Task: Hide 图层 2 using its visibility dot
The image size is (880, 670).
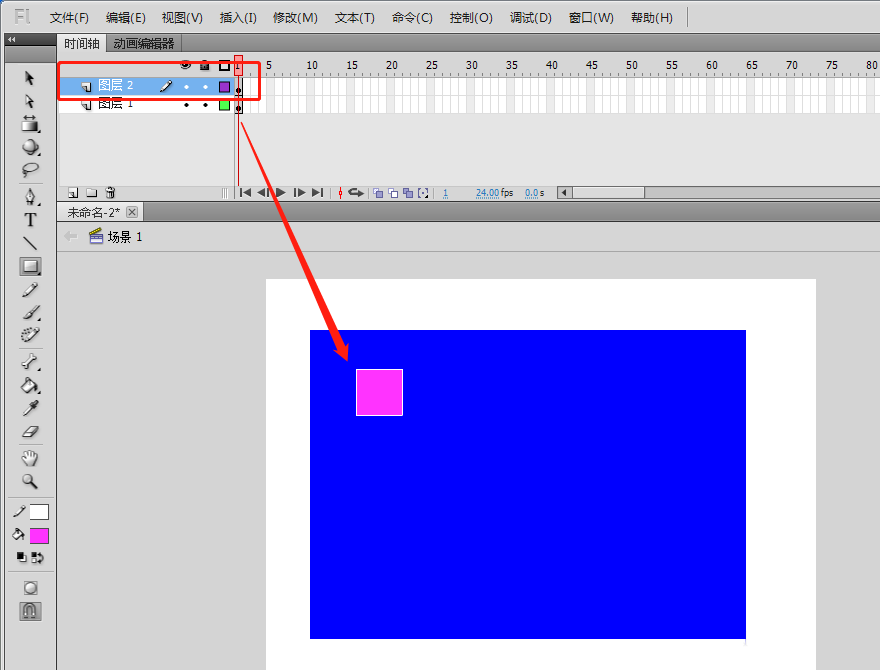Action: [x=186, y=86]
